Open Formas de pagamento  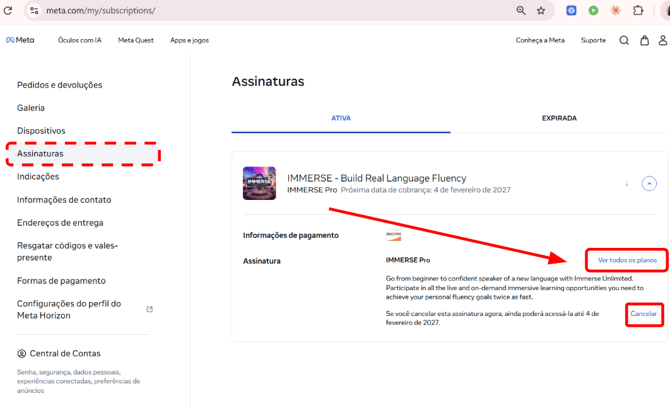61,281
